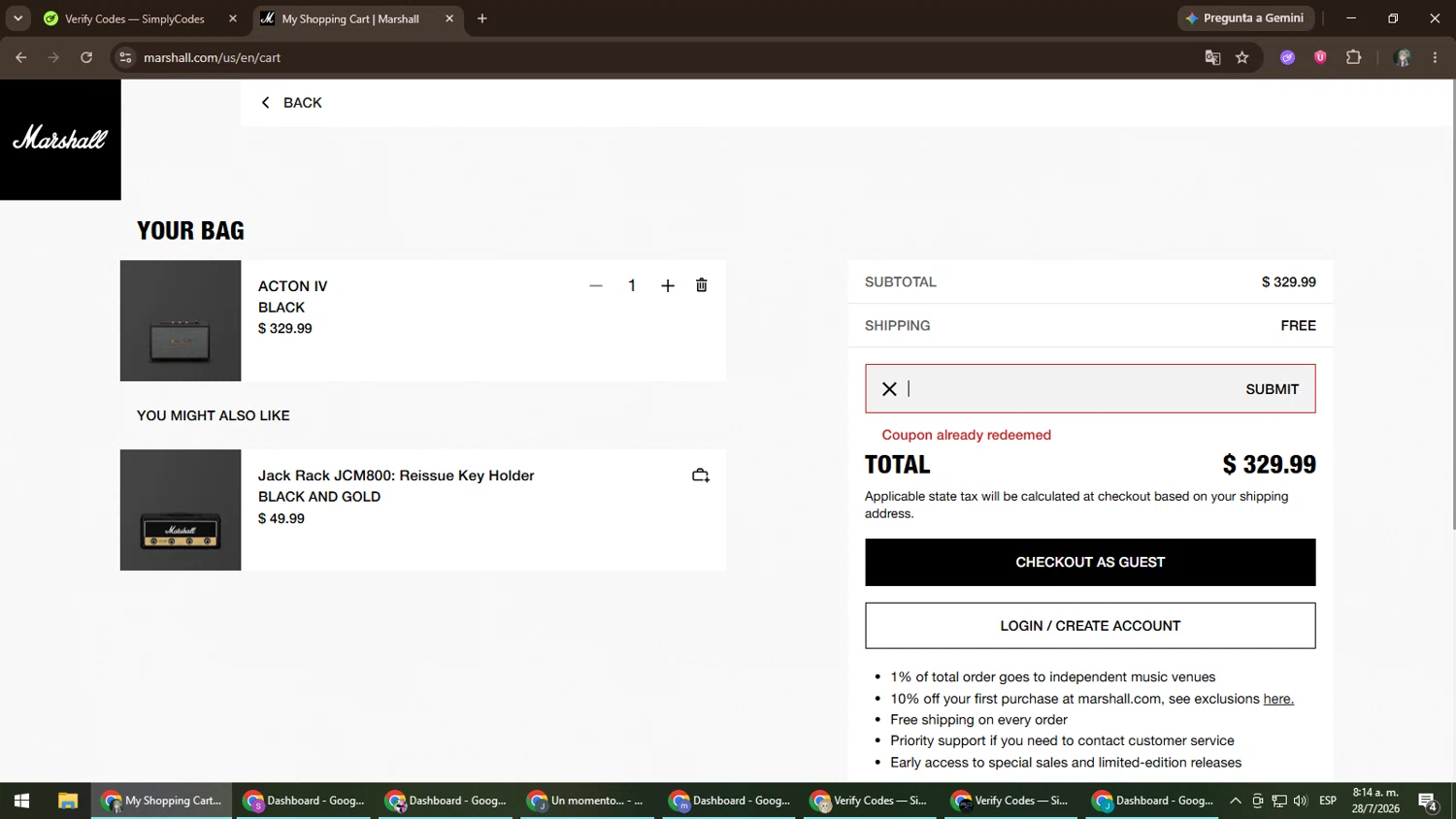1456x819 pixels.
Task: Select the 'Early access to special sales' bullet
Action: [1066, 763]
